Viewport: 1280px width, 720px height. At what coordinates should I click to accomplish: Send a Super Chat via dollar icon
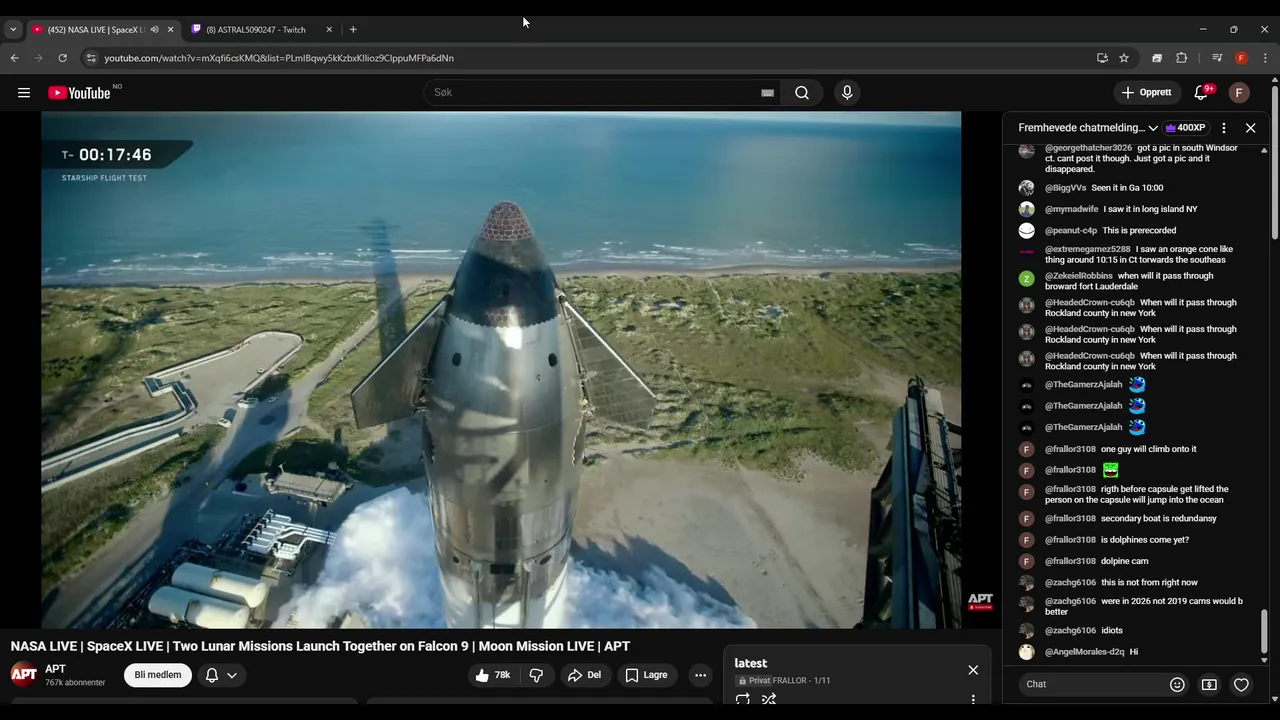coord(1209,685)
